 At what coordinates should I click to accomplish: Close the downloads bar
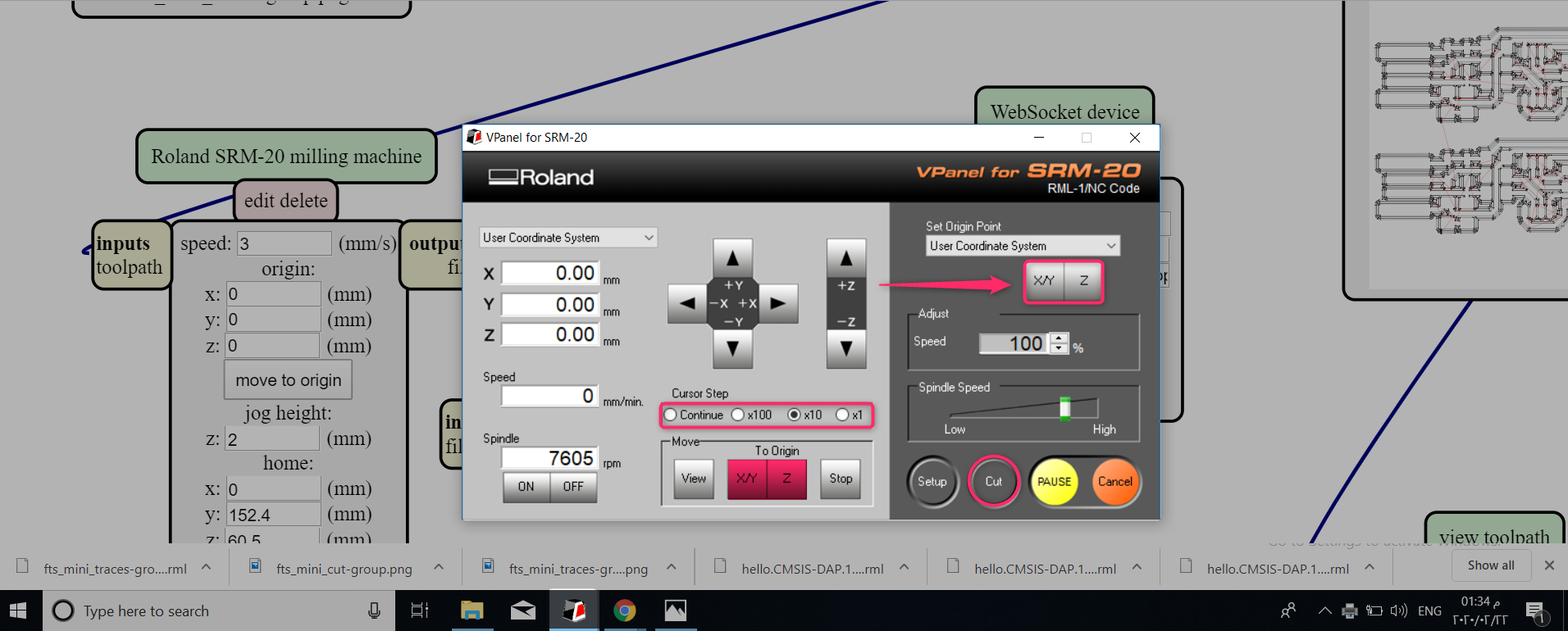(1549, 565)
